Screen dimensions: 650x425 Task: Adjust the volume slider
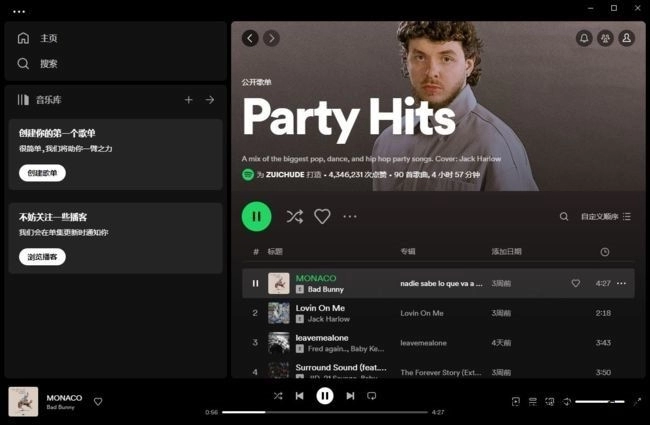(600, 401)
